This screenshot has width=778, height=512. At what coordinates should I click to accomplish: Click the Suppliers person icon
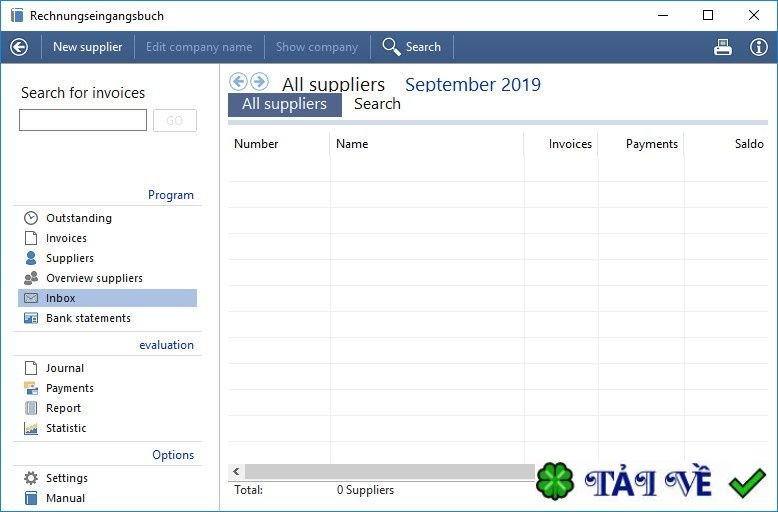31,258
